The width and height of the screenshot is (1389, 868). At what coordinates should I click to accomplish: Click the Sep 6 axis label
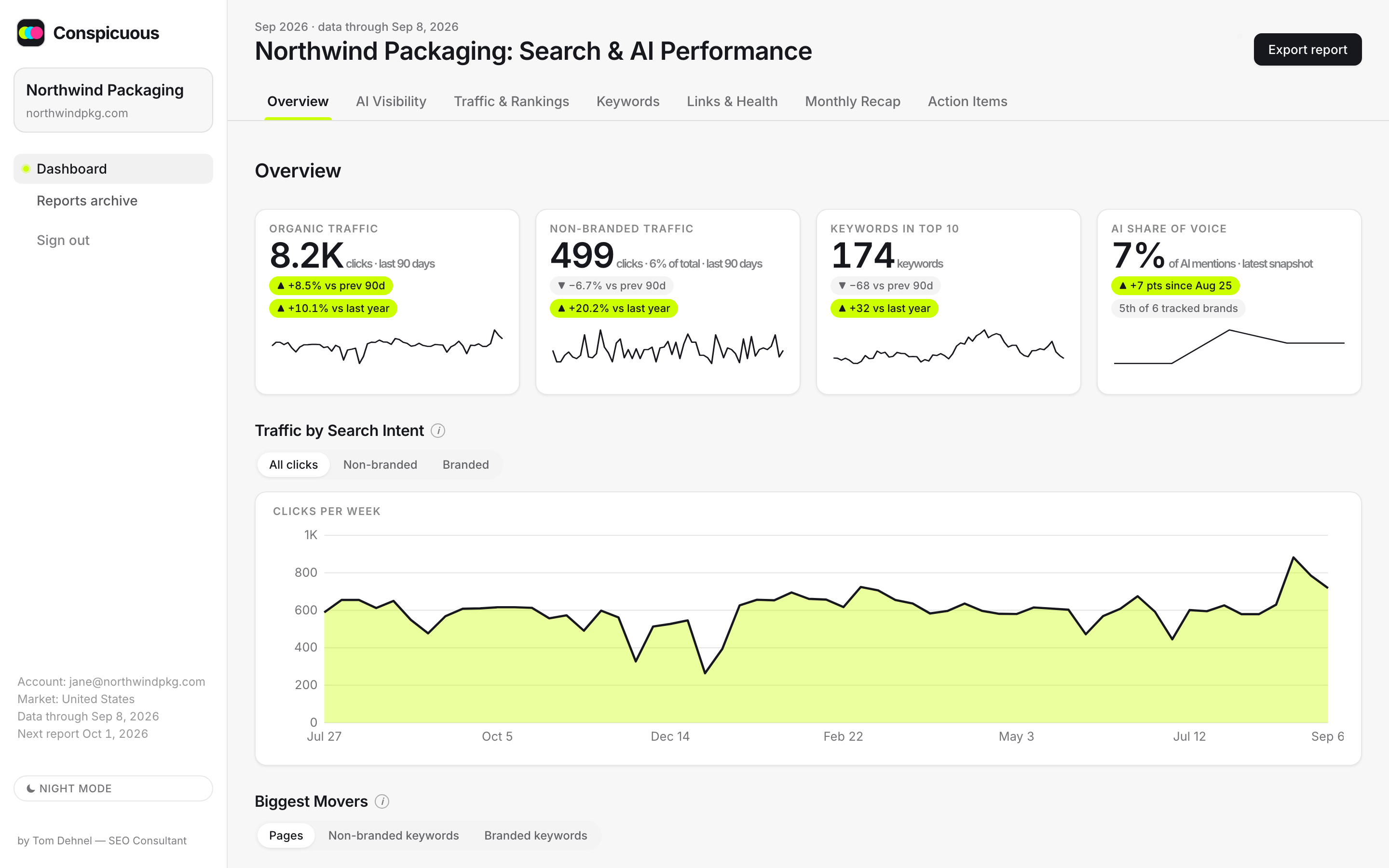point(1328,736)
